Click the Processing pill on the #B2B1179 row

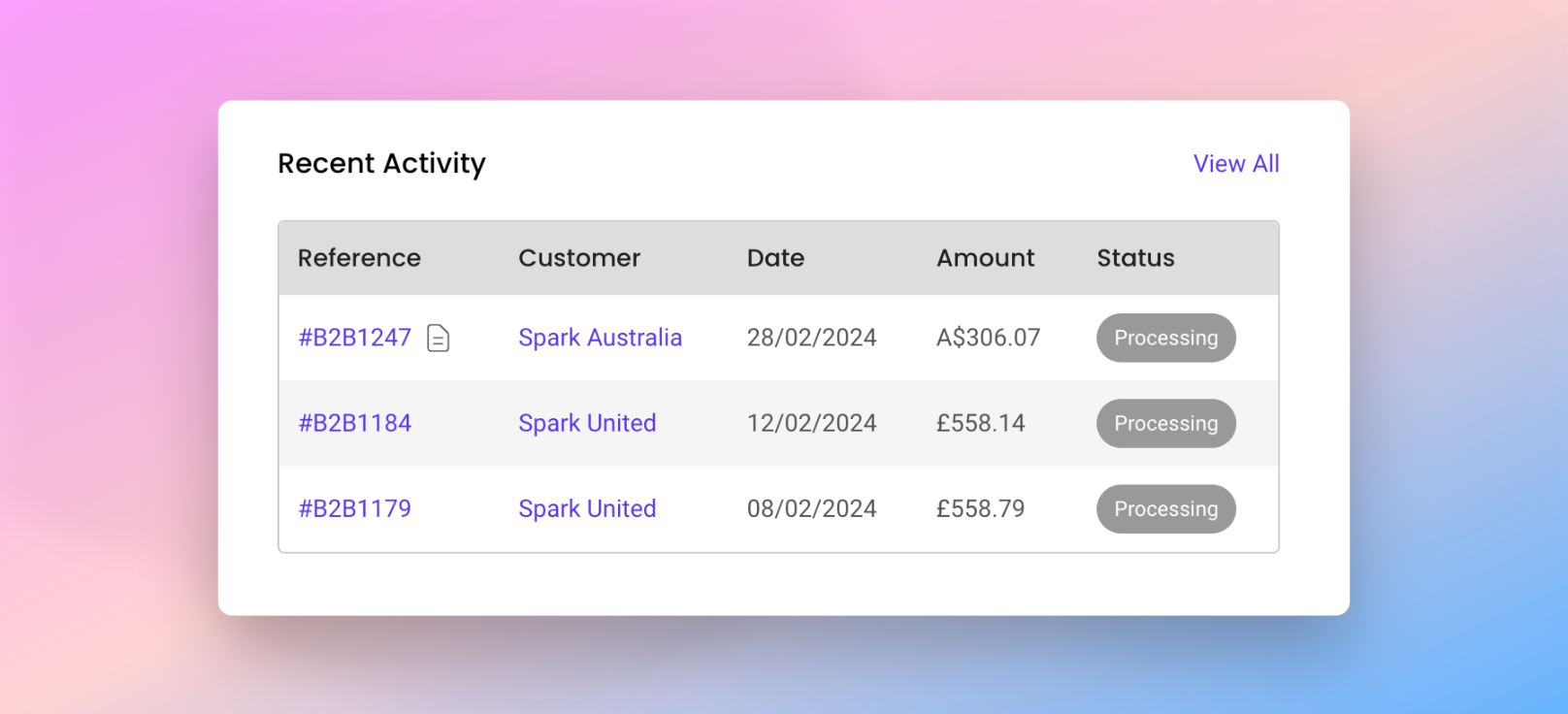pyautogui.click(x=1165, y=508)
